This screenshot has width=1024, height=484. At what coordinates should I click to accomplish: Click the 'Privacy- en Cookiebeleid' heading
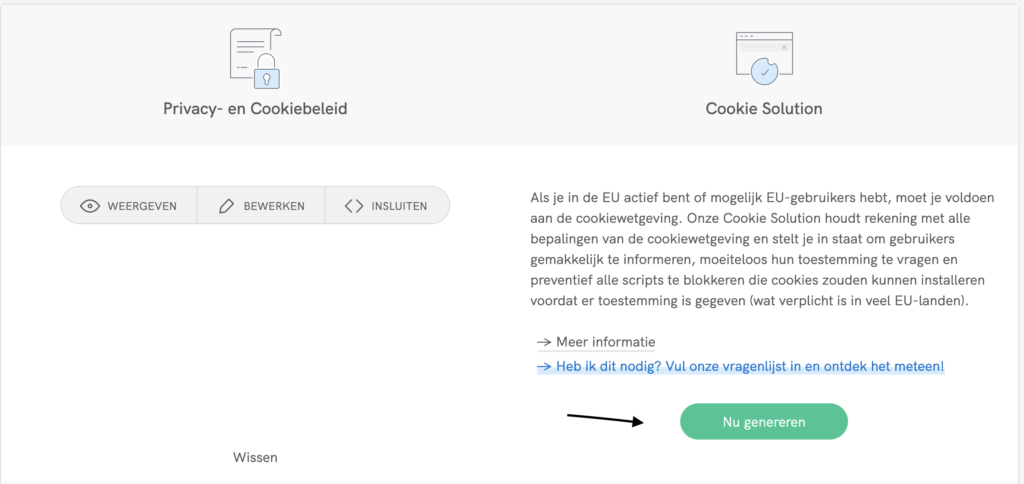[255, 108]
